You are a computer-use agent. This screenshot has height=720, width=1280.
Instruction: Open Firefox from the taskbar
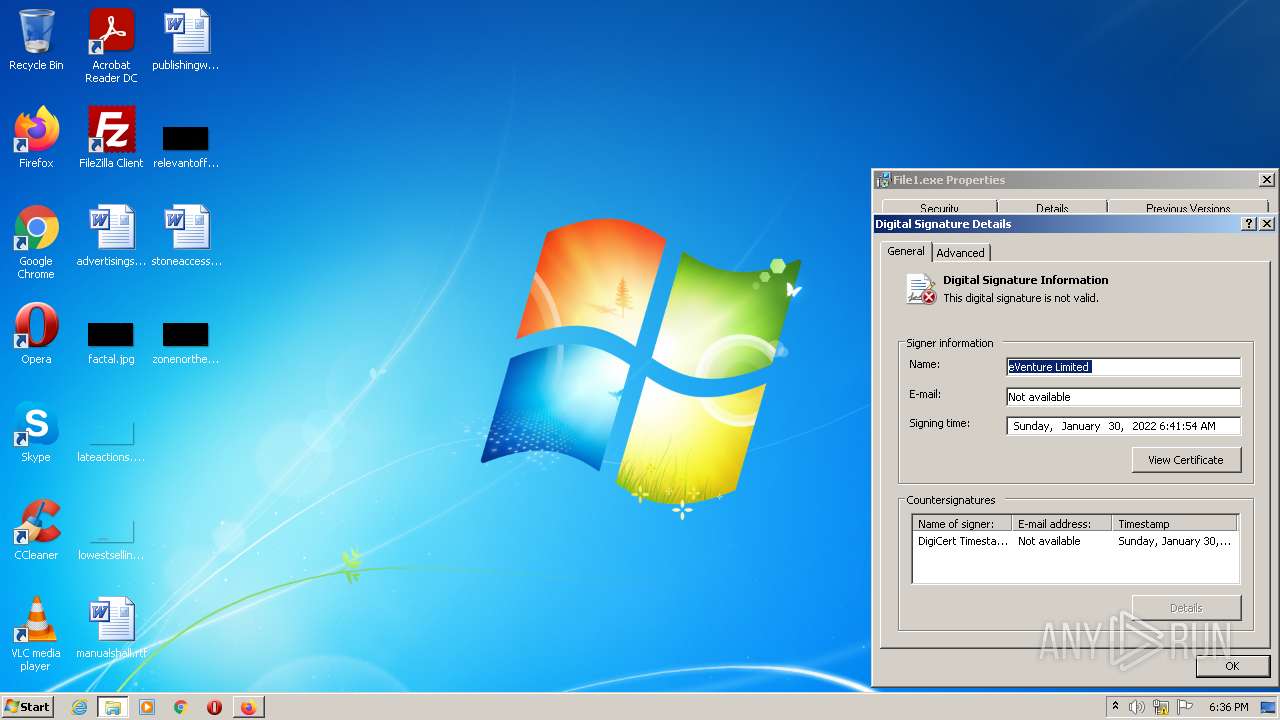(x=248, y=707)
